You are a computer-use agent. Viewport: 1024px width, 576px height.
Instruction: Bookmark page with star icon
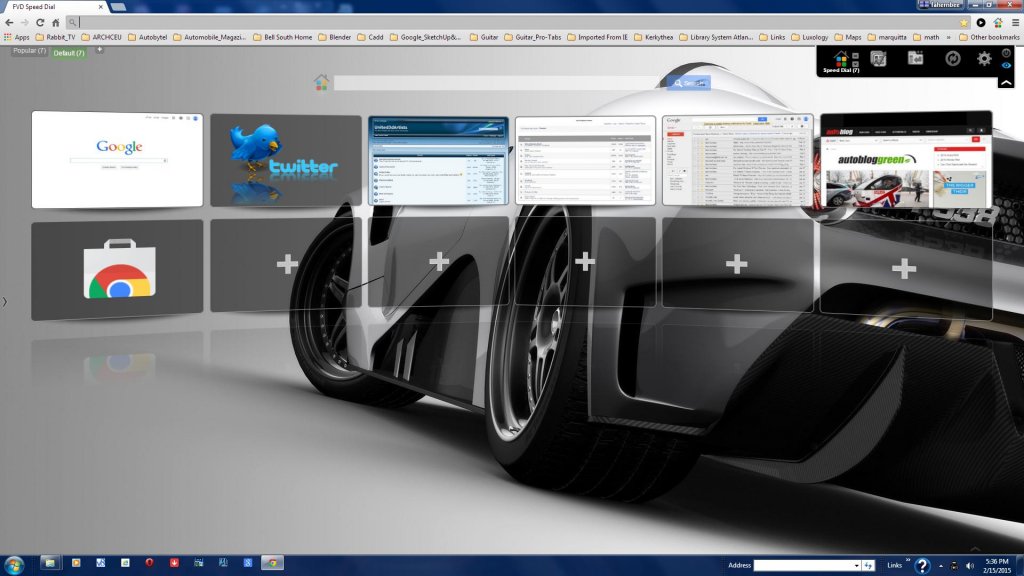click(964, 22)
